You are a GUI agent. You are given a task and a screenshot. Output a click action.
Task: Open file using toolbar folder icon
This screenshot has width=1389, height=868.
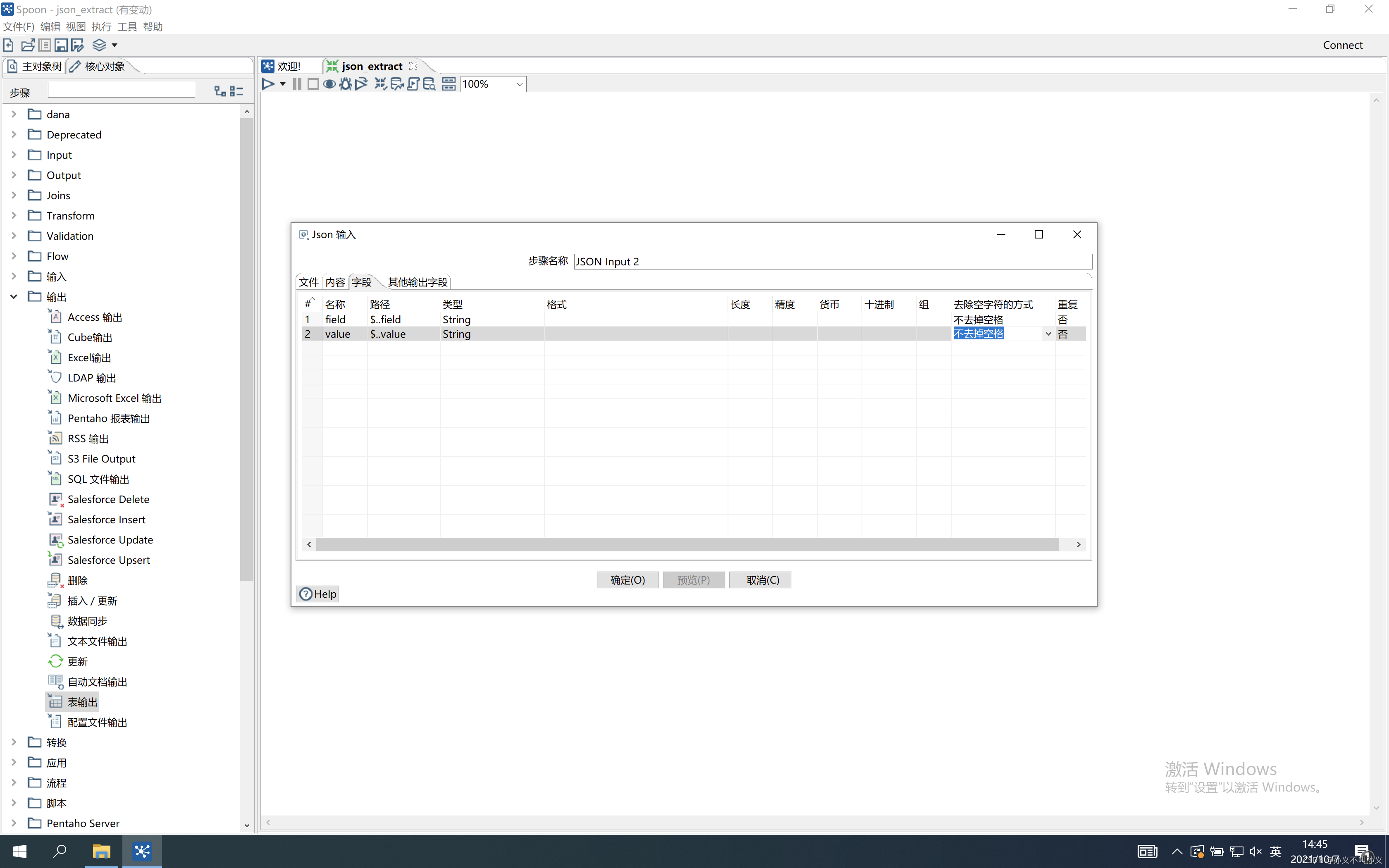27,45
